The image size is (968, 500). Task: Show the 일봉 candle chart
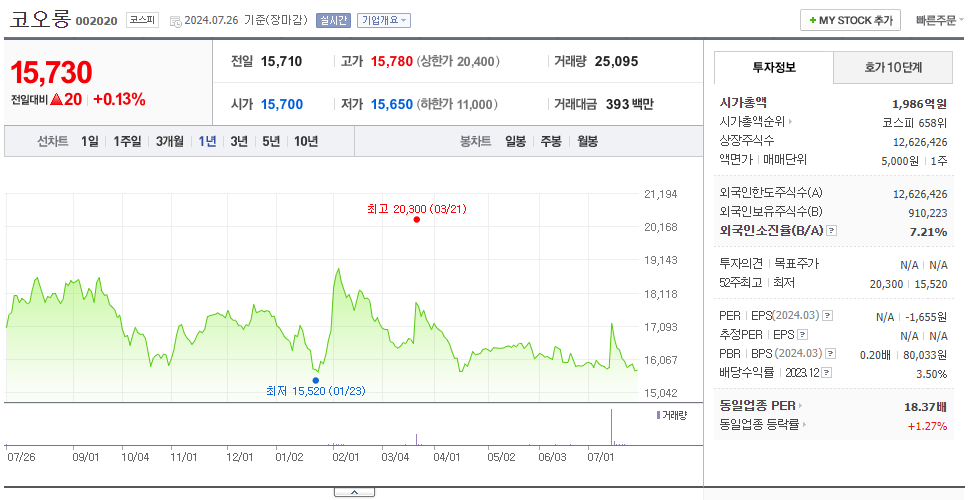(515, 141)
